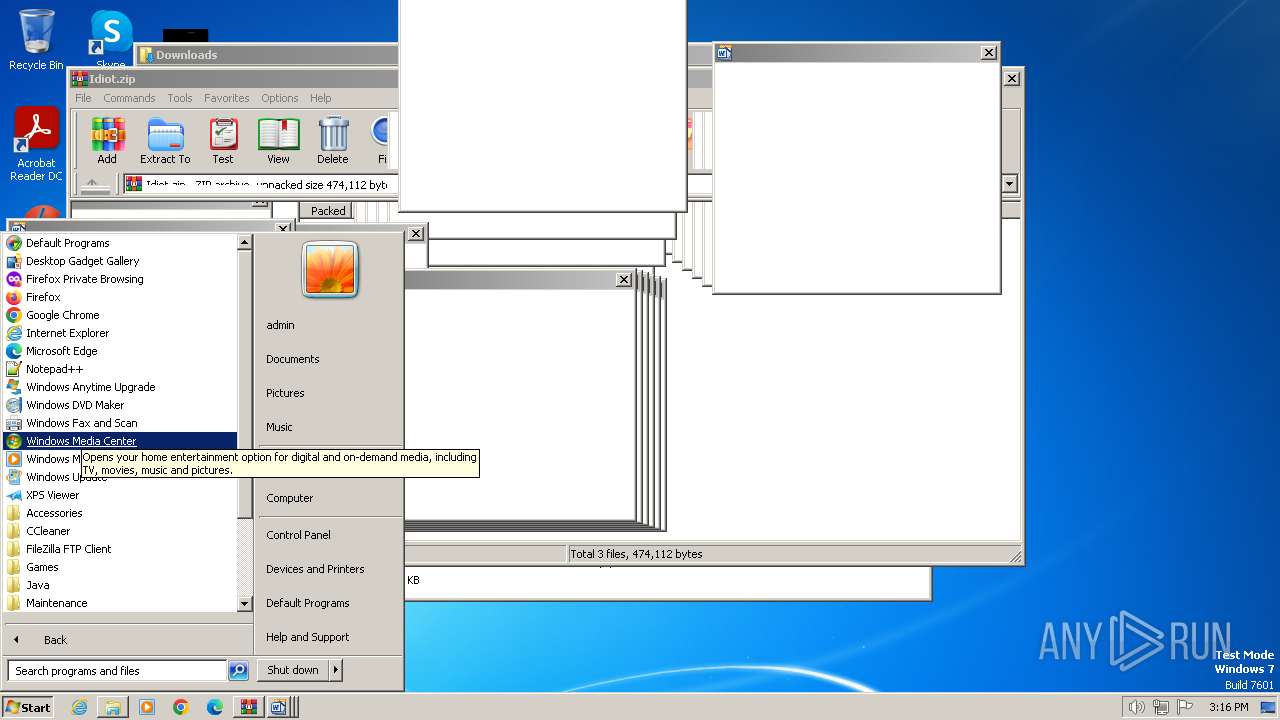Screen dimensions: 1280x720
Task: Expand the Games folder
Action: click(x=121, y=567)
